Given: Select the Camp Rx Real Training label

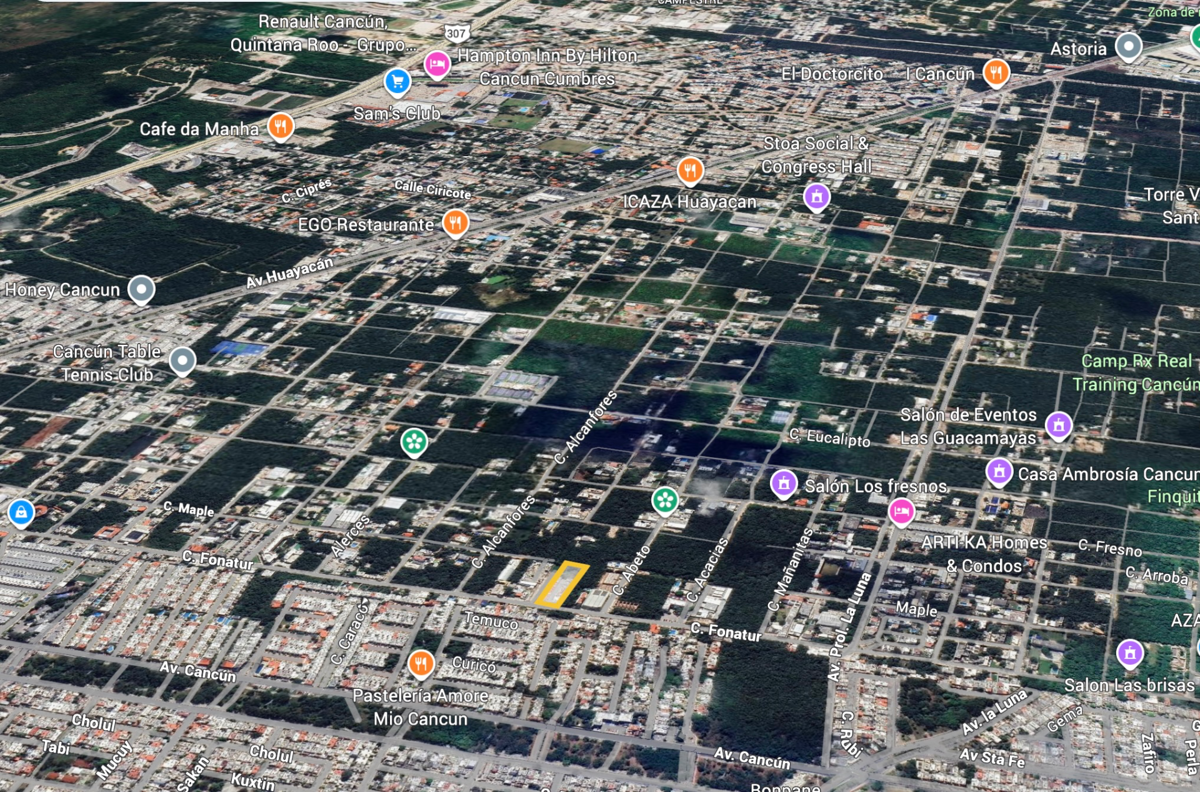Looking at the screenshot, I should 1136,373.
